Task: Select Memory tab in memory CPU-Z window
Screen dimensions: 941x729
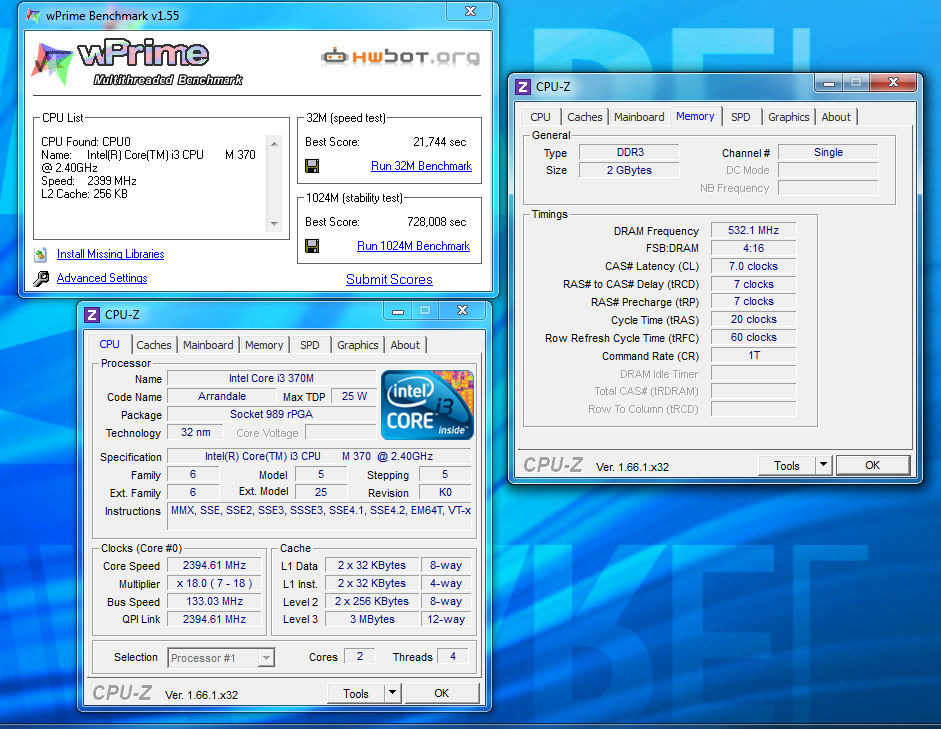Action: (695, 116)
